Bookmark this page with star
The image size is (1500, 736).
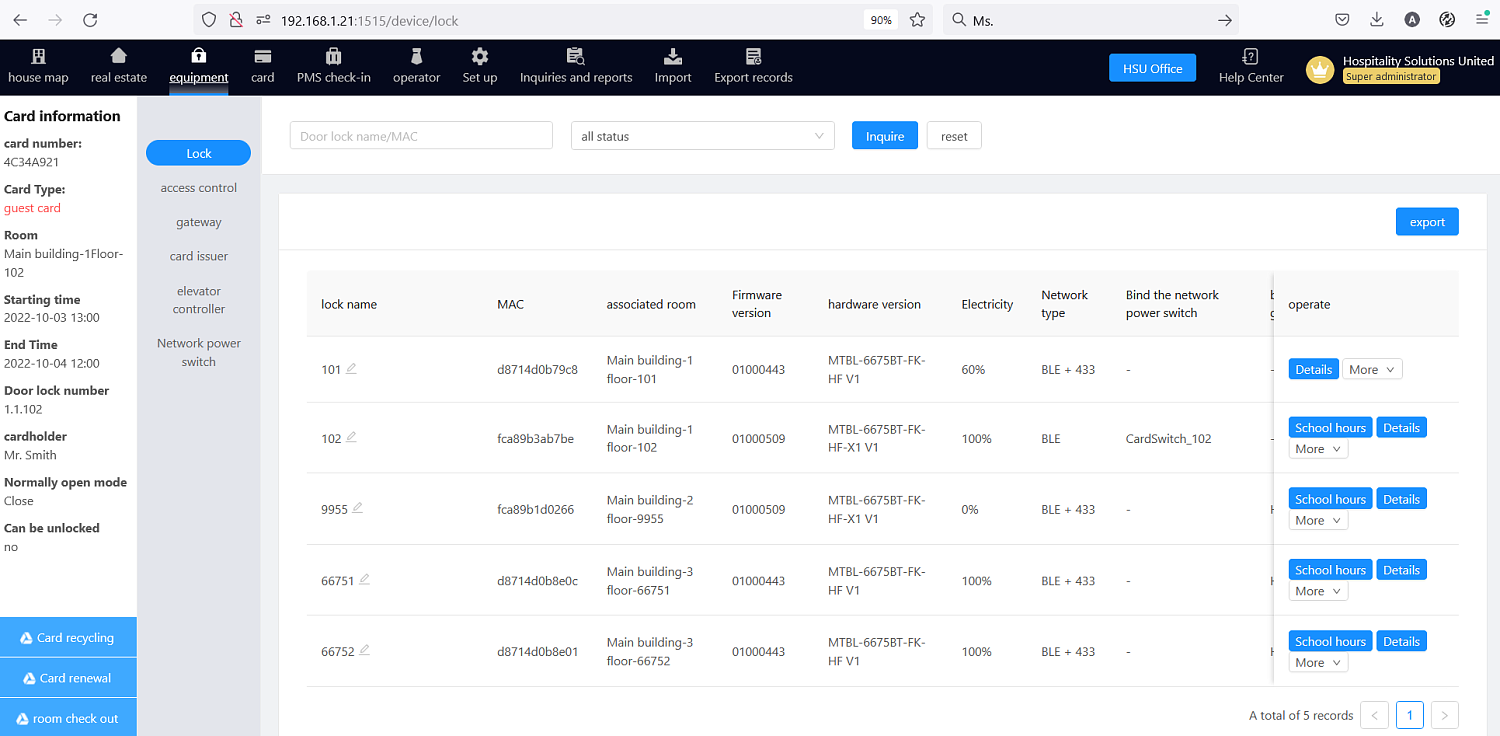click(917, 20)
